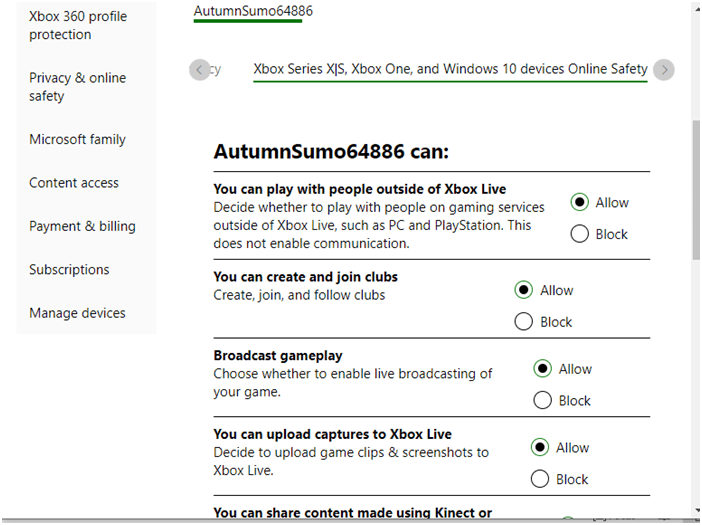Block uploading captures to Xbox Live

tap(539, 479)
